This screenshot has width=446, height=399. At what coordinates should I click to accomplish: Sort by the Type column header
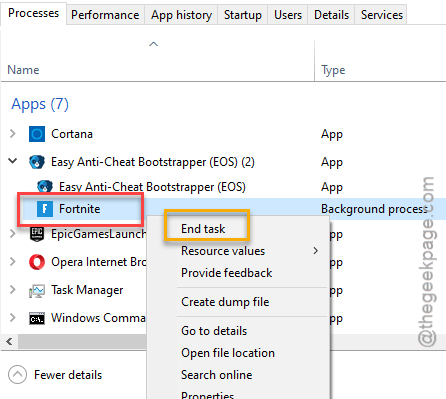pos(333,70)
